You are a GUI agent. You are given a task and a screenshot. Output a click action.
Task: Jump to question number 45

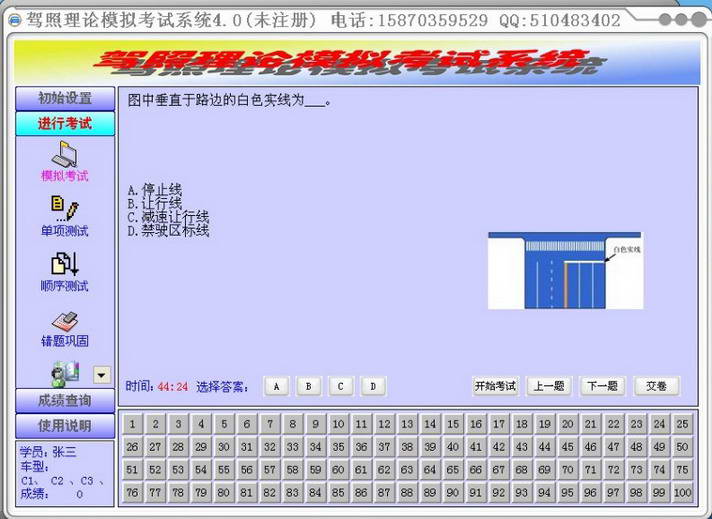pos(568,447)
